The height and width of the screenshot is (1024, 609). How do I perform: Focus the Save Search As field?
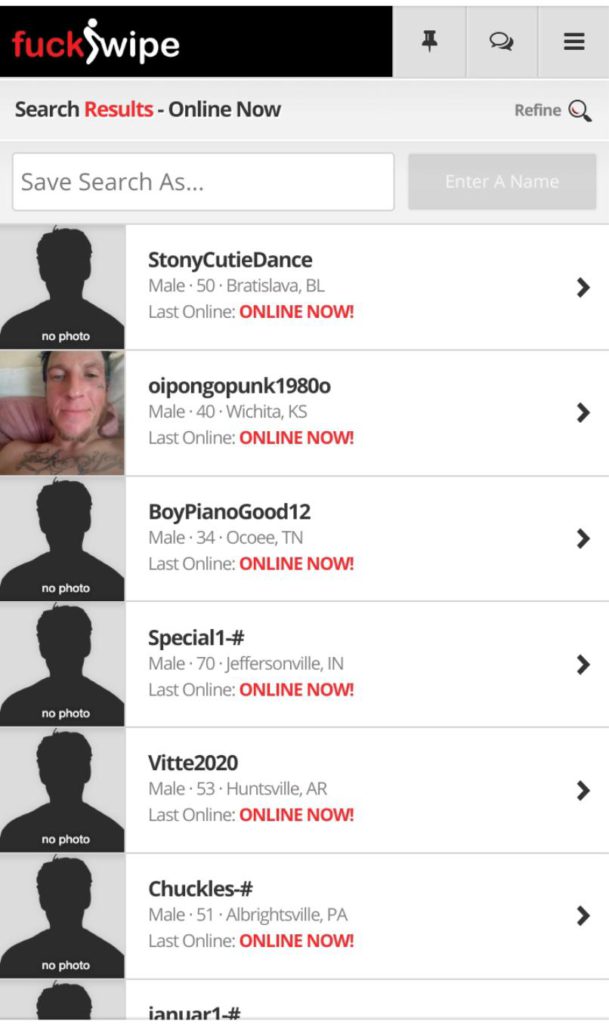coord(203,182)
